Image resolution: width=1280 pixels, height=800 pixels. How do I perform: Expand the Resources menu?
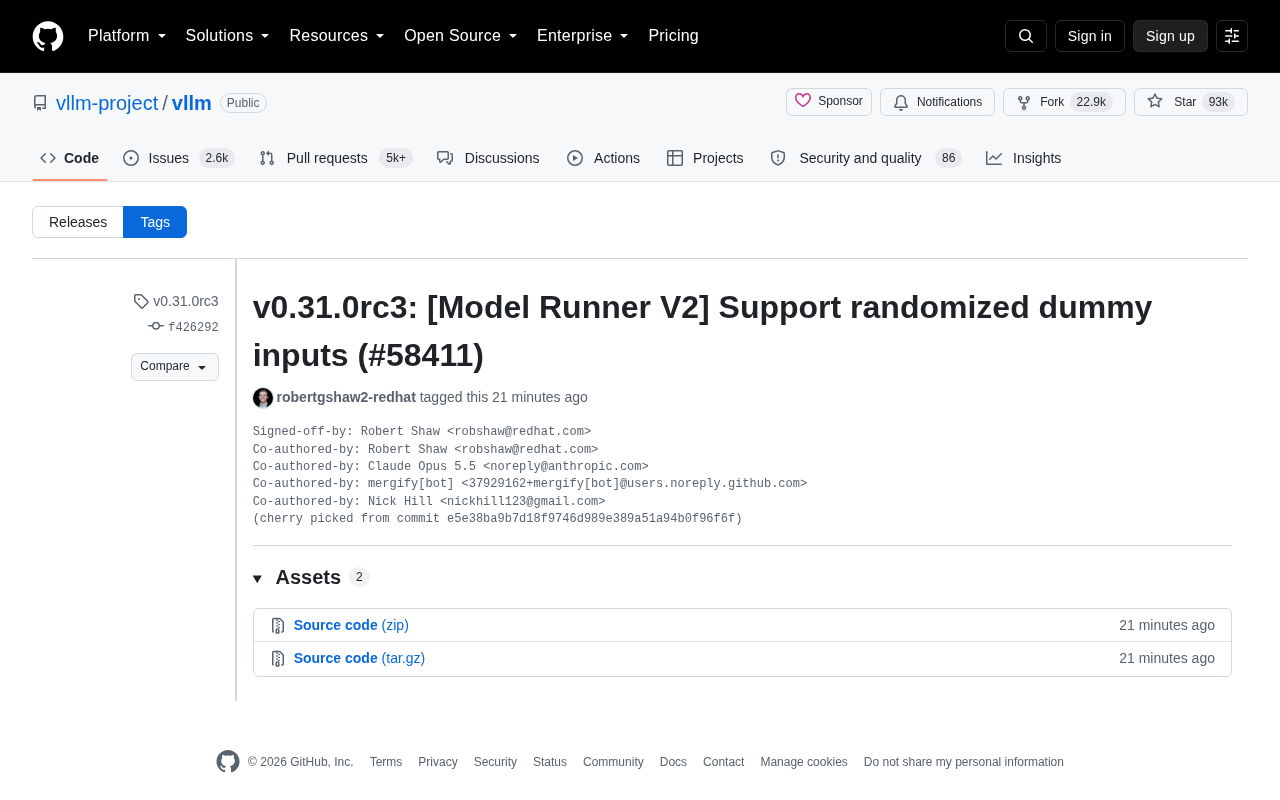[337, 36]
